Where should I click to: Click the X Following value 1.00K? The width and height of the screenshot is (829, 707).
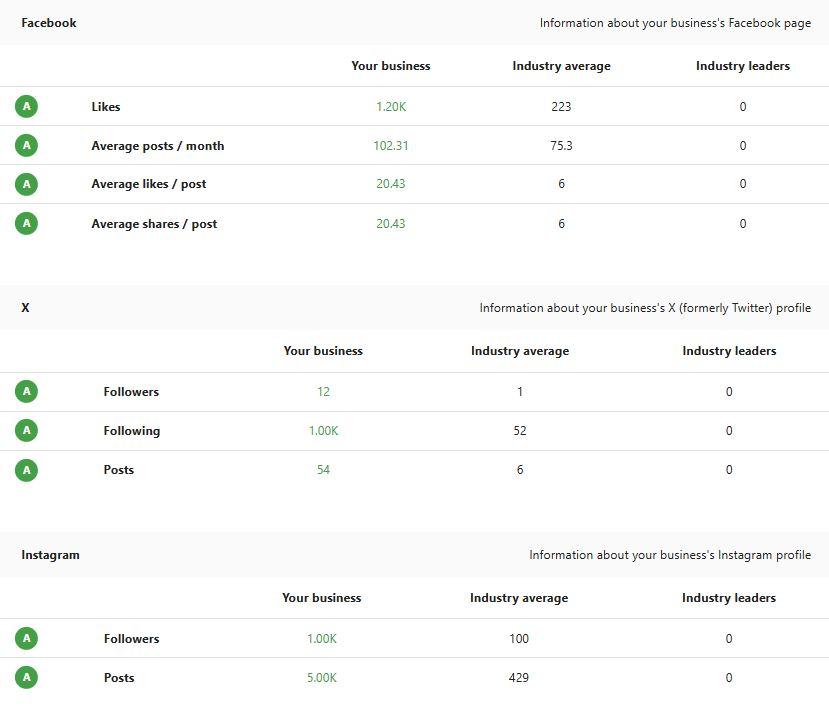(323, 431)
